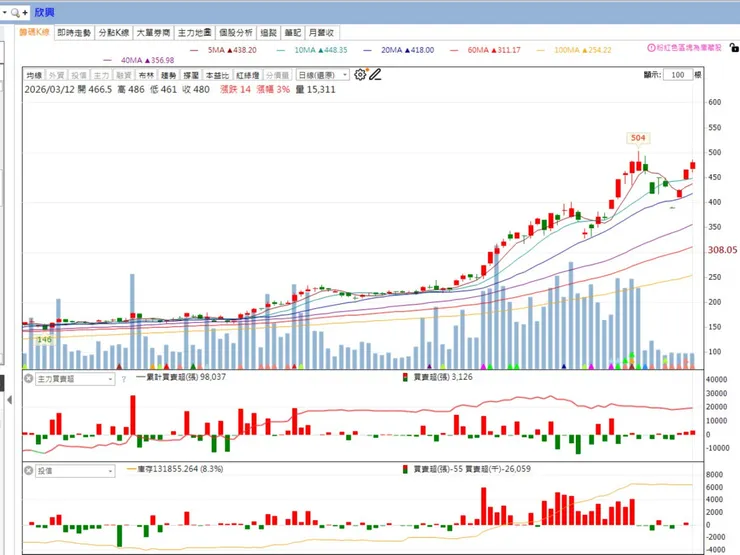The height and width of the screenshot is (555, 740).
Task: Toggle 投信 overlay button in toolbar
Action: pyautogui.click(x=79, y=75)
